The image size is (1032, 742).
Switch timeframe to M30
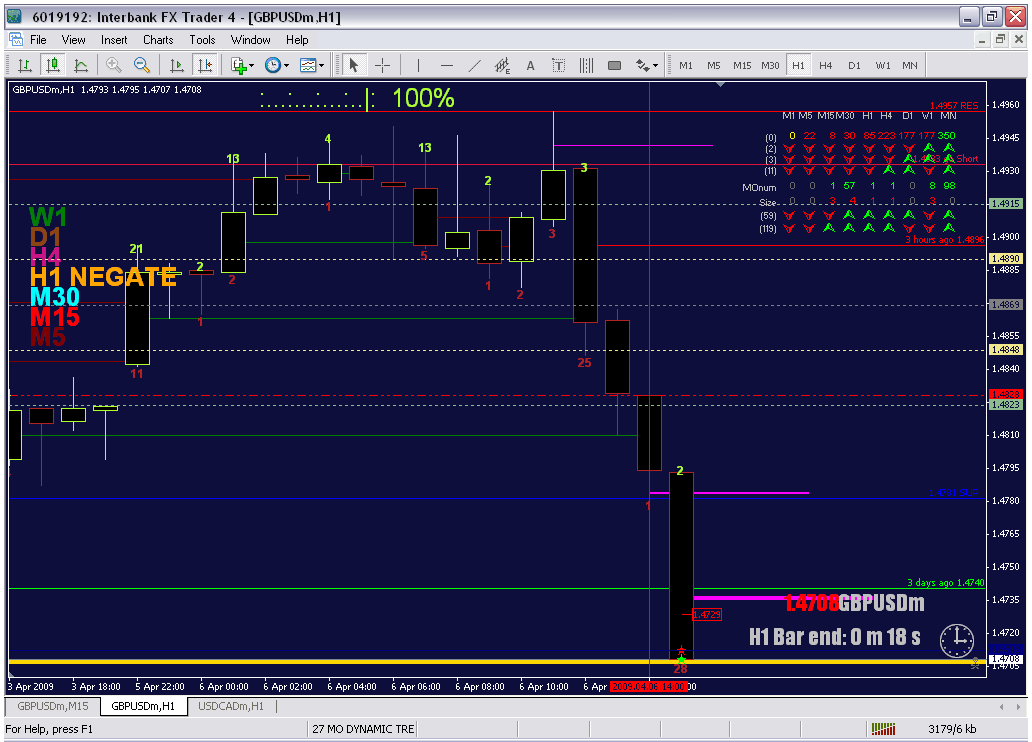tap(770, 65)
